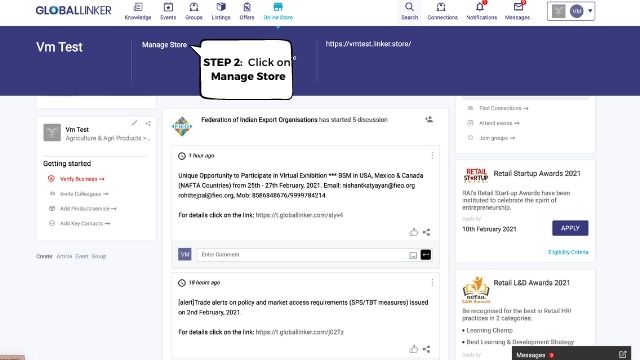Click Add Key Contacts link
The image size is (640, 360).
point(85,223)
